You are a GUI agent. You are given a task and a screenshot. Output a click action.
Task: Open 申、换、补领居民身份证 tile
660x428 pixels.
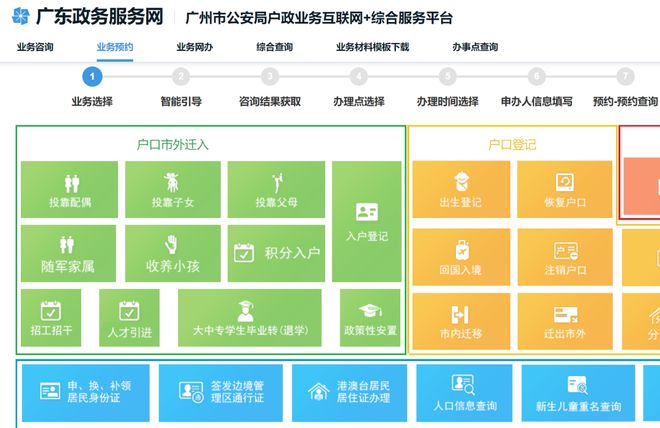[x=86, y=393]
